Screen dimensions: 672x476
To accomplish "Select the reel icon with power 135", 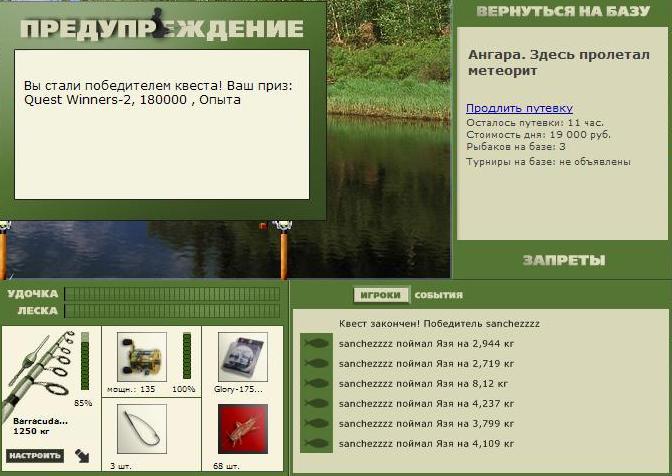I will click(142, 356).
